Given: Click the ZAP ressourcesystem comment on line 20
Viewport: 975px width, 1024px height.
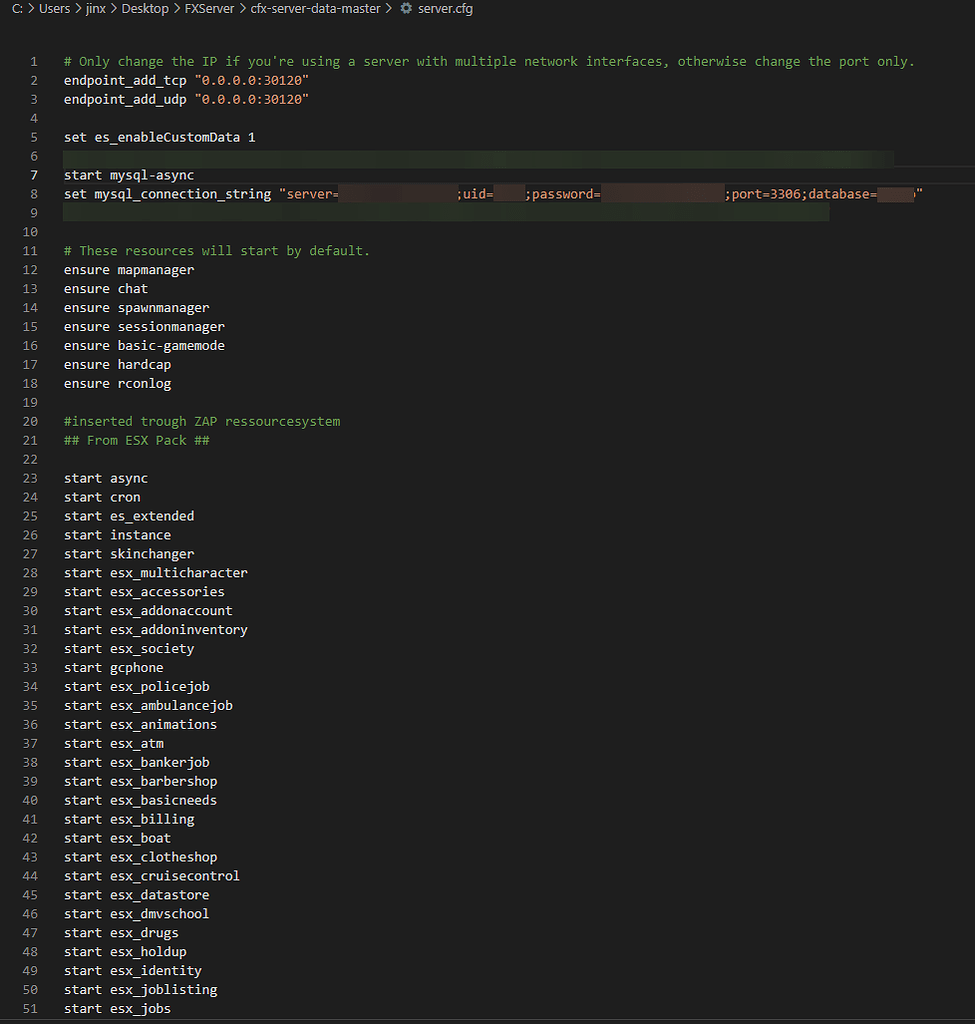Looking at the screenshot, I should (x=200, y=421).
